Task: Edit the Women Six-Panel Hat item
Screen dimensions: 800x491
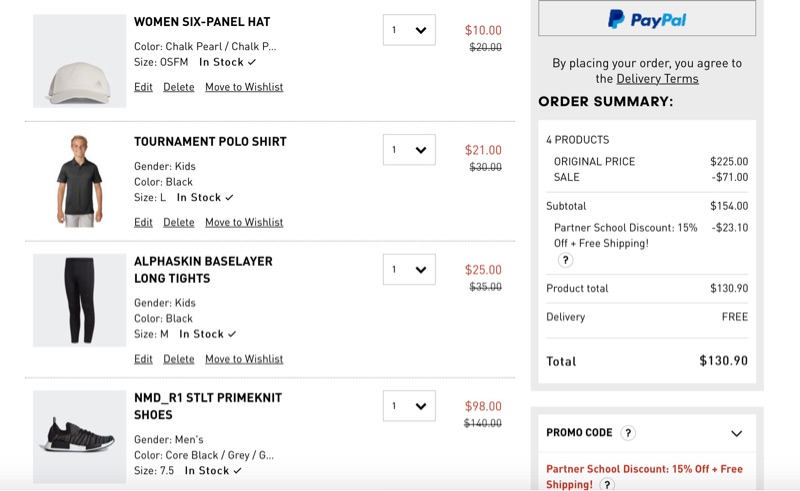Action: click(x=143, y=87)
